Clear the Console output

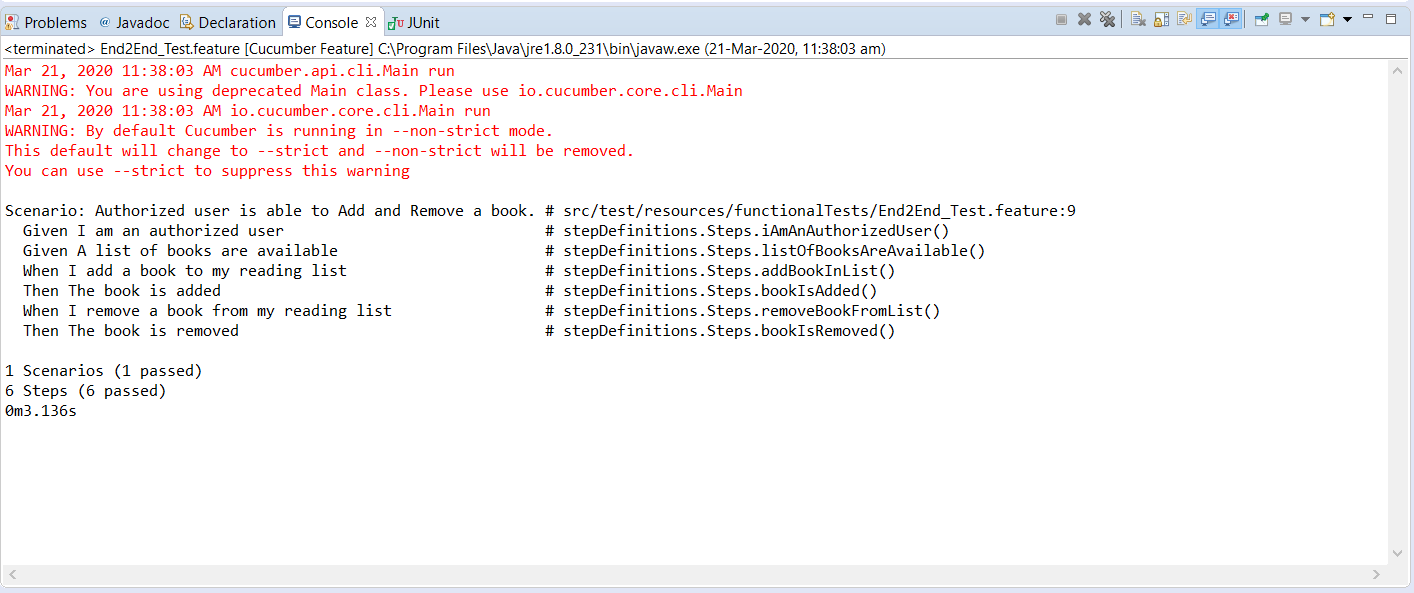[1138, 18]
